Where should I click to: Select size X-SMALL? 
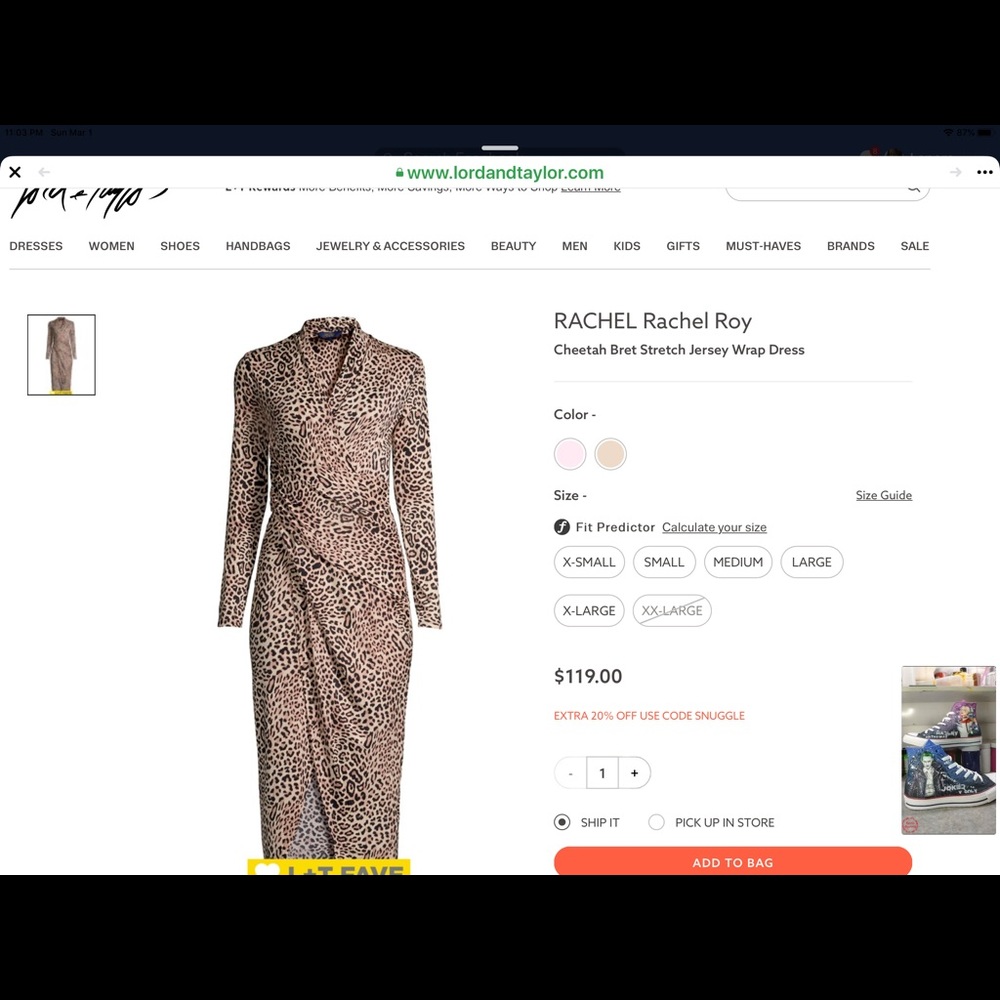(x=589, y=562)
